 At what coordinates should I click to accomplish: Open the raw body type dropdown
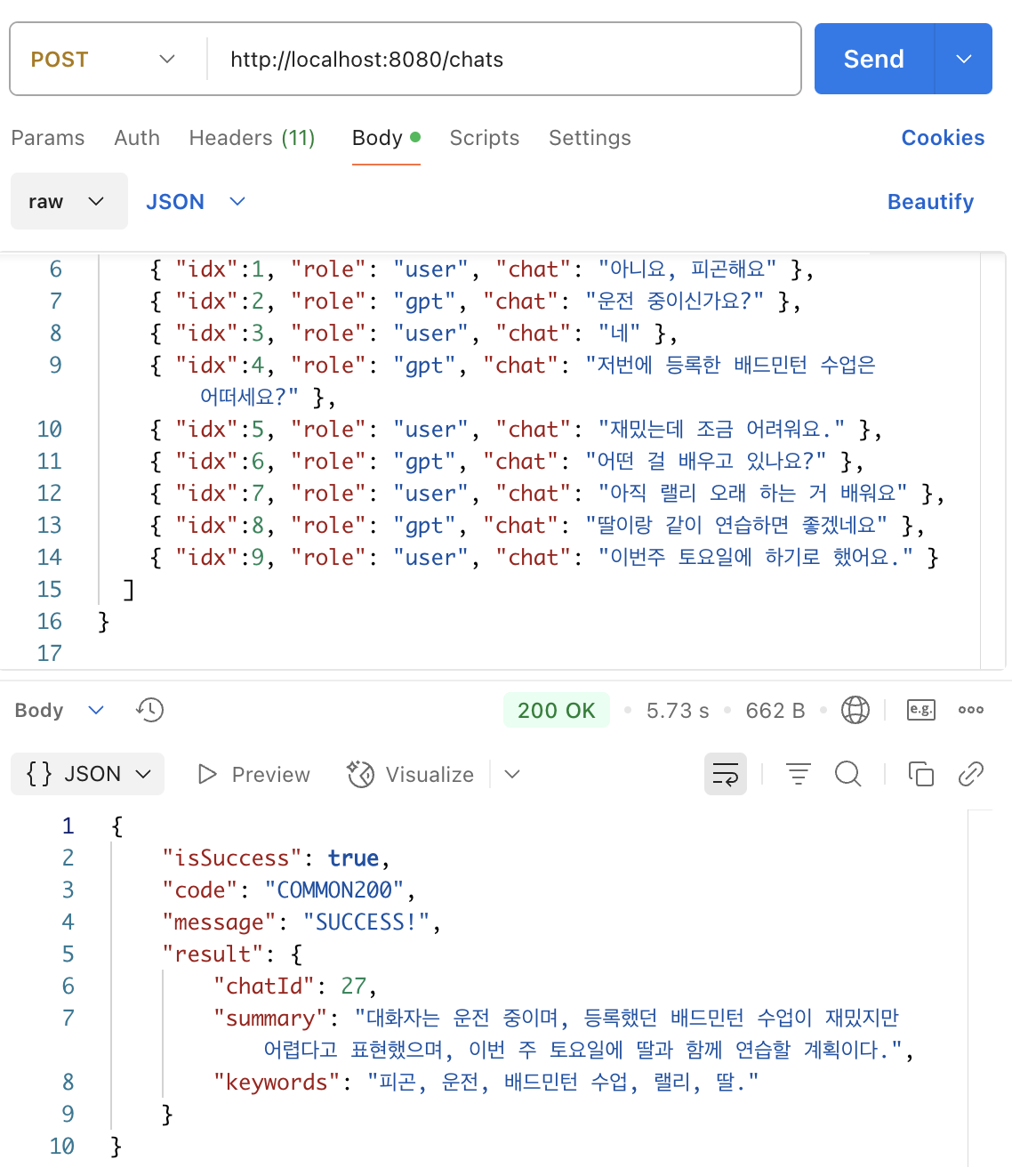coord(69,201)
